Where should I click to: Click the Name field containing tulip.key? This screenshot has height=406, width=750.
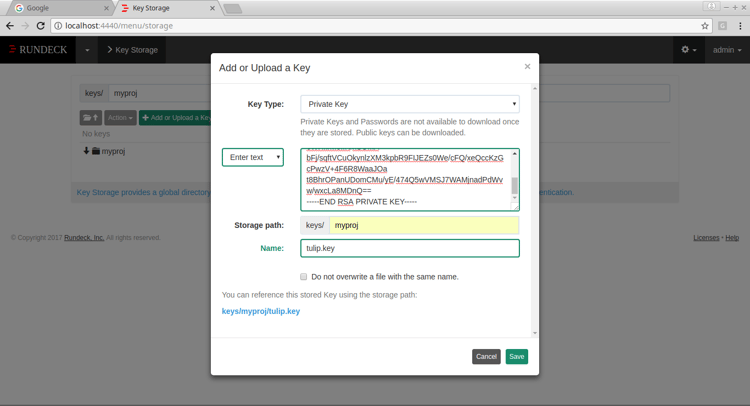point(410,248)
